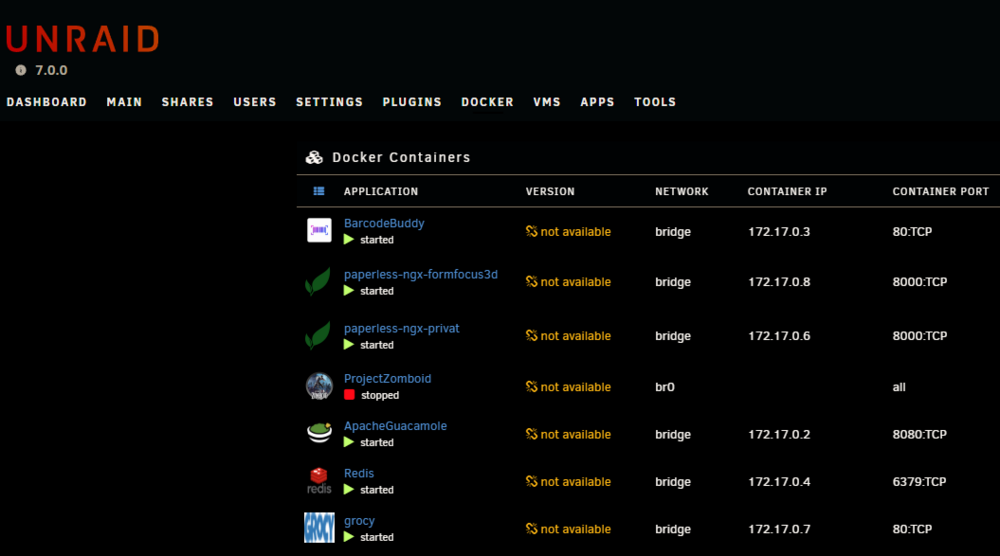Viewport: 1000px width, 556px height.
Task: Click the update-status icon in ProjectZomboid row
Action: click(531, 386)
